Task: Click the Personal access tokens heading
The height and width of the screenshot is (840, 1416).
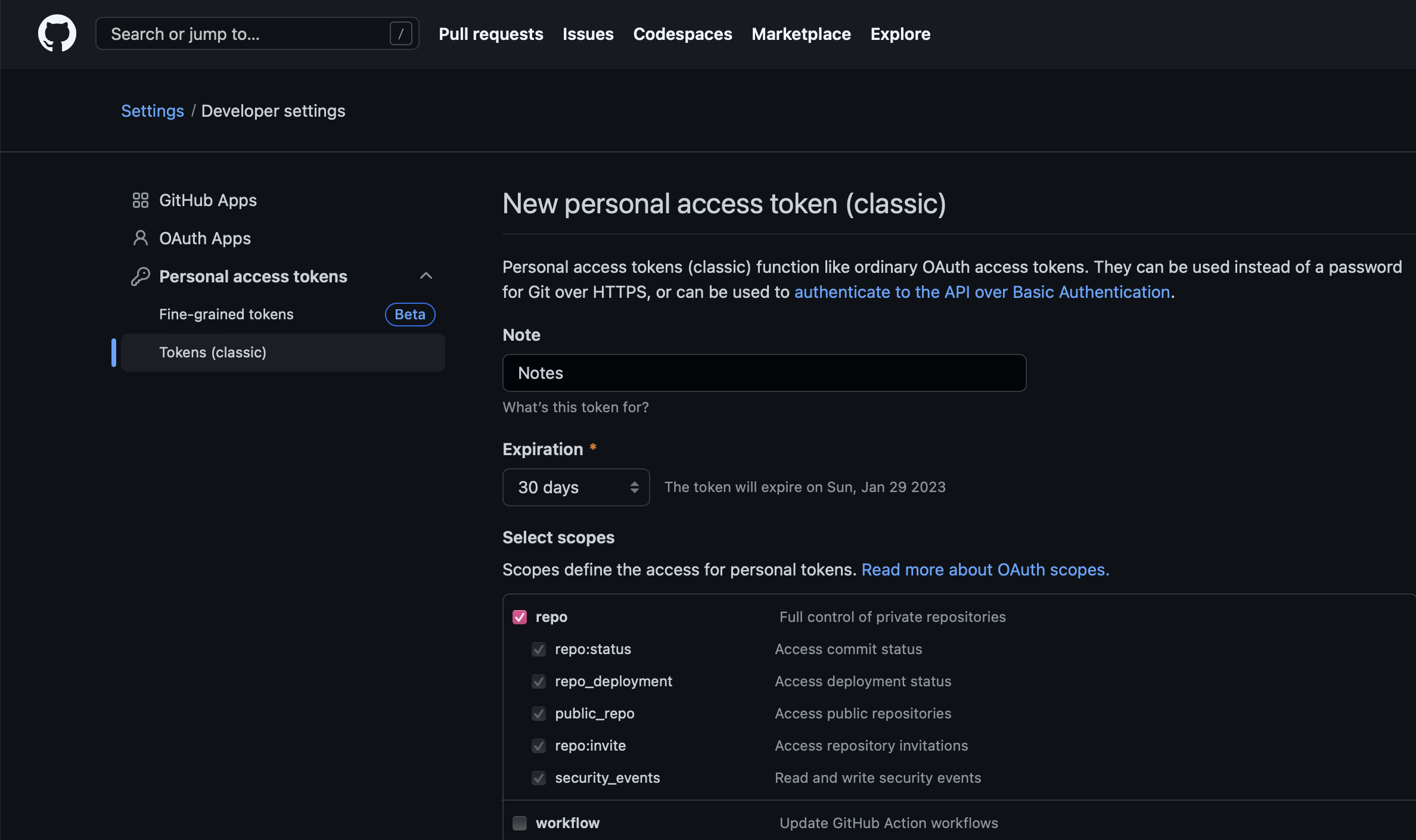Action: pyautogui.click(x=253, y=276)
